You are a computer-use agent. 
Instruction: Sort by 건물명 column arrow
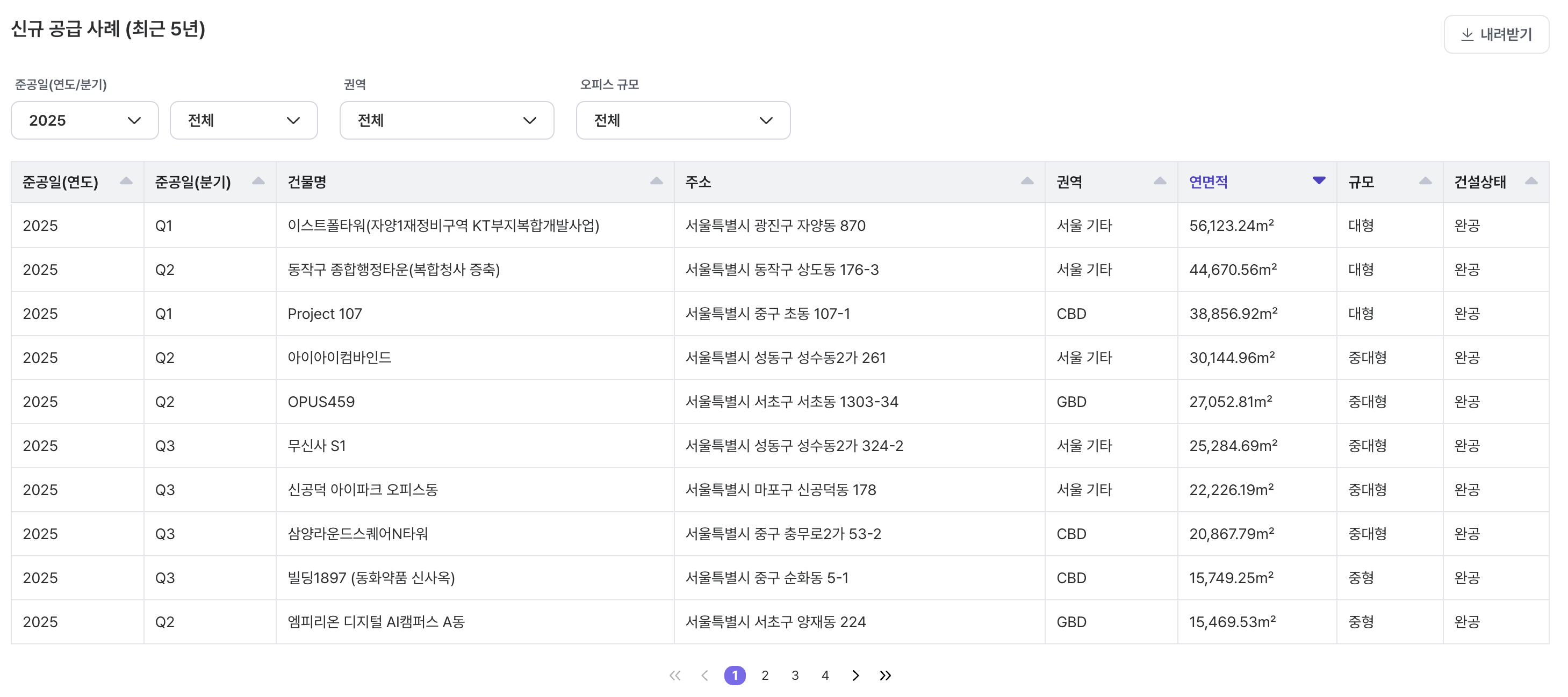656,181
